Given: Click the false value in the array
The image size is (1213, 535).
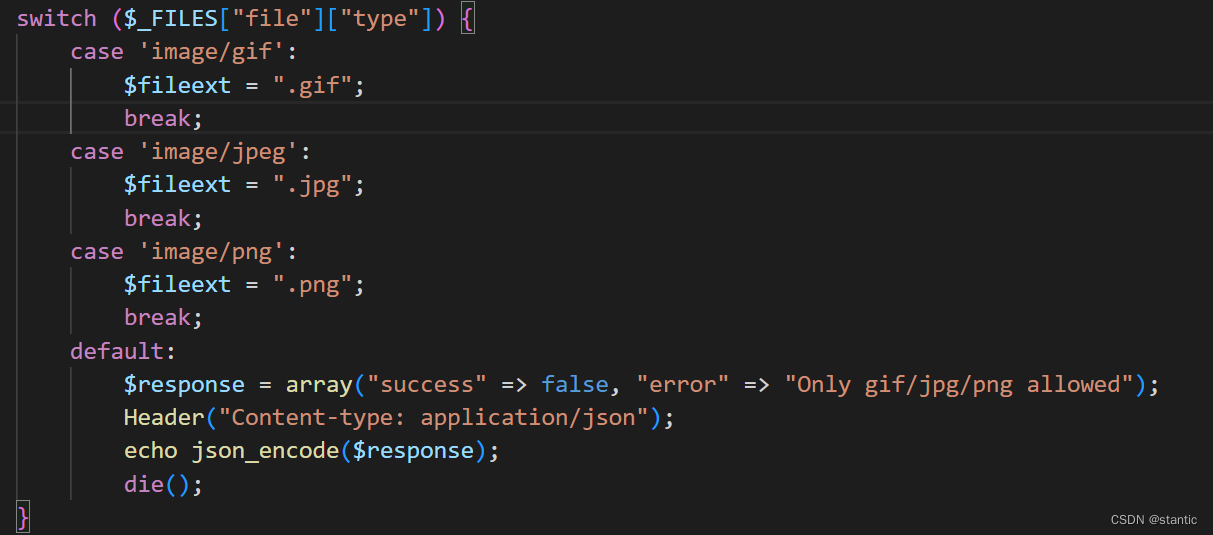Looking at the screenshot, I should click(x=575, y=384).
